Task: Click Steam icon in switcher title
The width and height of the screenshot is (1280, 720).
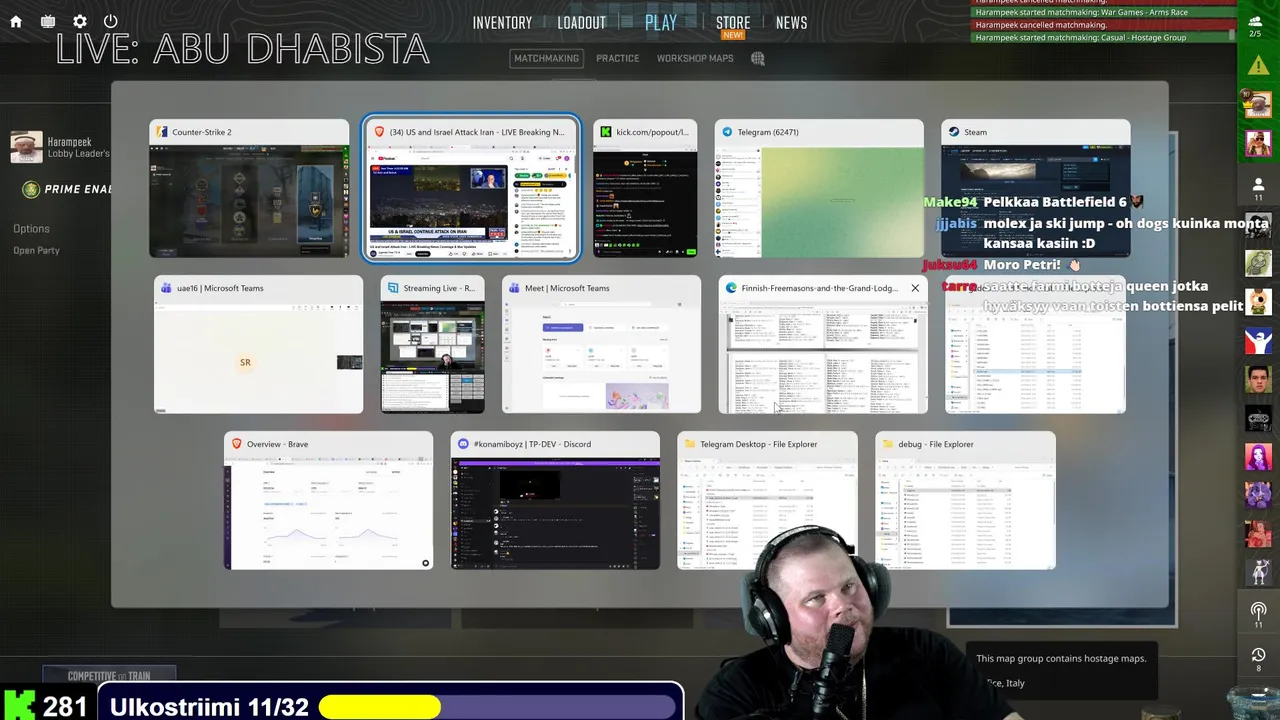Action: (x=953, y=132)
